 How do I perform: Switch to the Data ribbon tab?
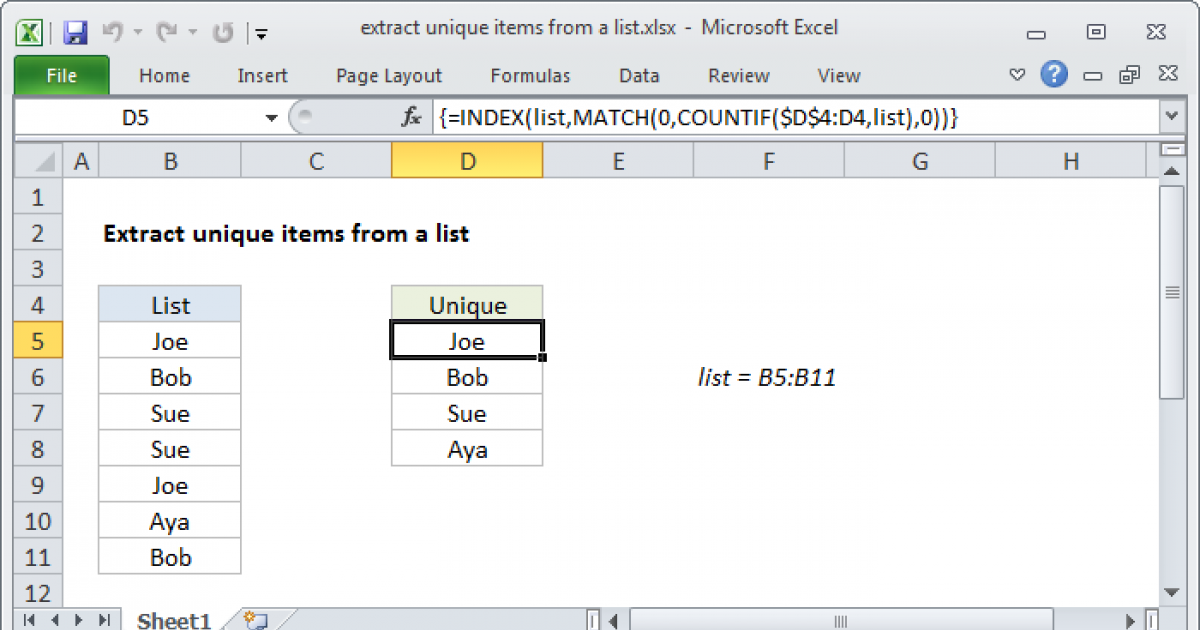[x=639, y=75]
